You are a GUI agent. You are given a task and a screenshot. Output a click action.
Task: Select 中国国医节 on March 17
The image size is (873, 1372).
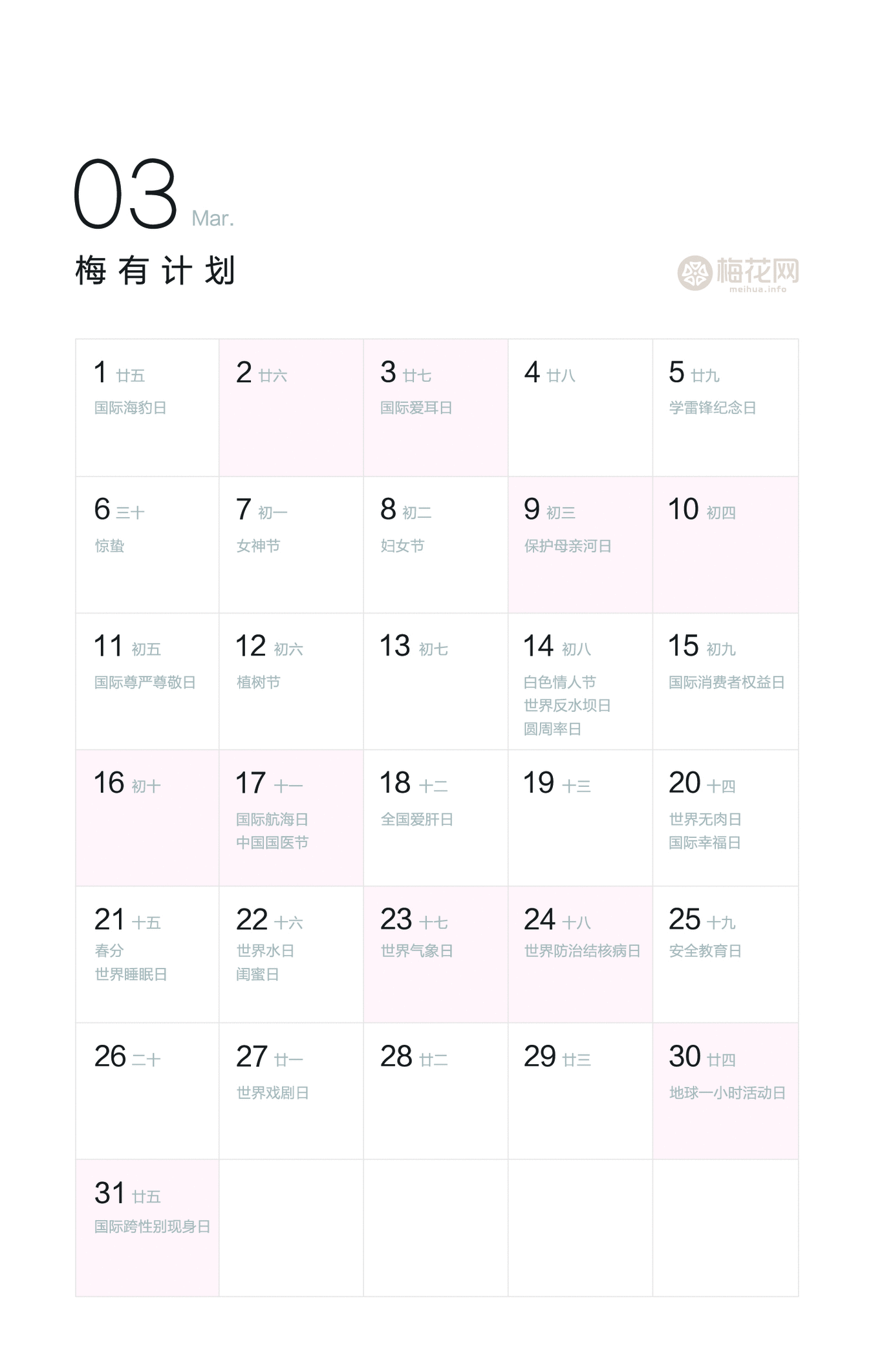[x=272, y=842]
